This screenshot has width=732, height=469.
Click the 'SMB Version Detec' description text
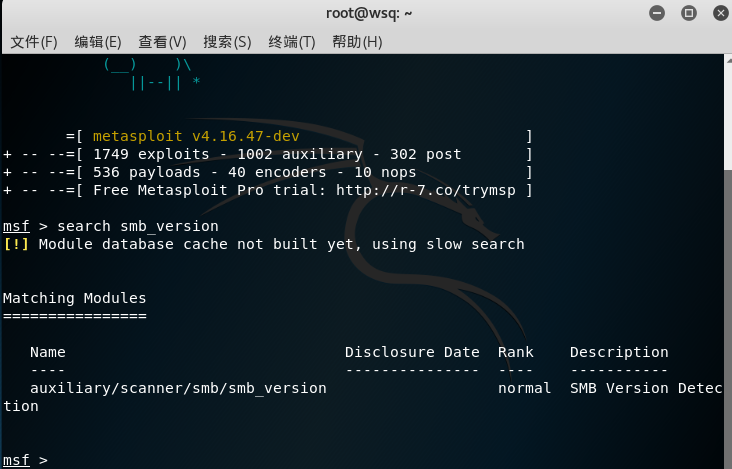click(x=646, y=388)
